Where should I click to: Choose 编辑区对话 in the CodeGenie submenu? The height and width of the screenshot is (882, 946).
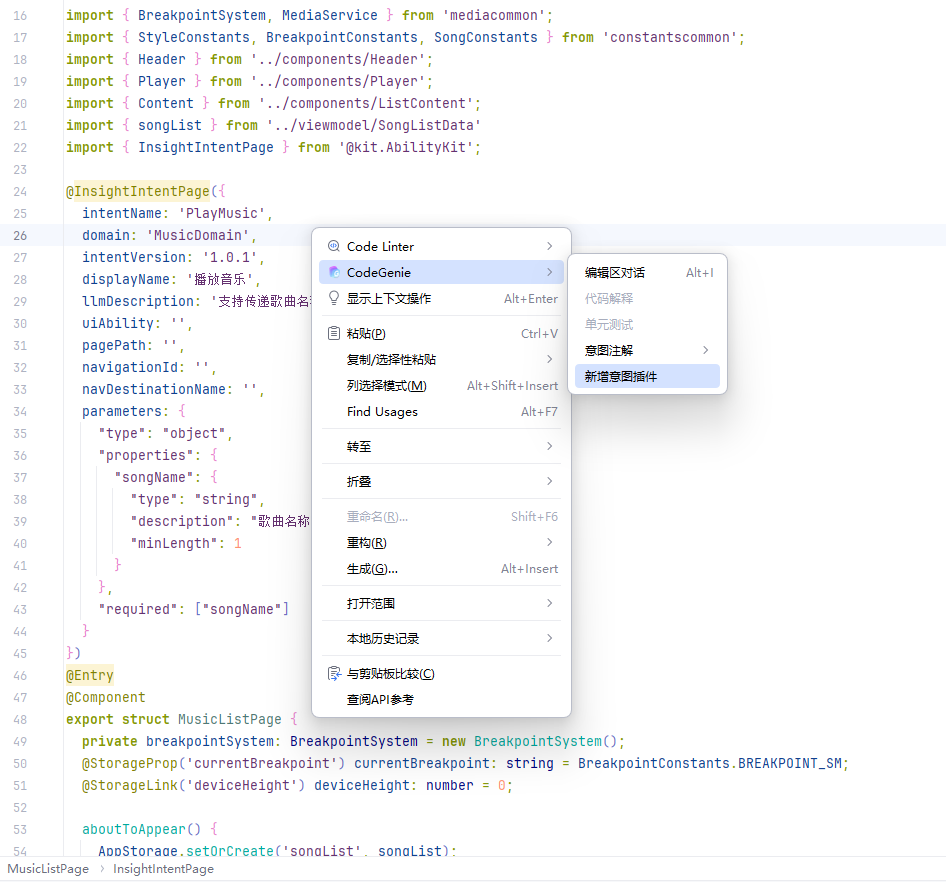(x=615, y=272)
